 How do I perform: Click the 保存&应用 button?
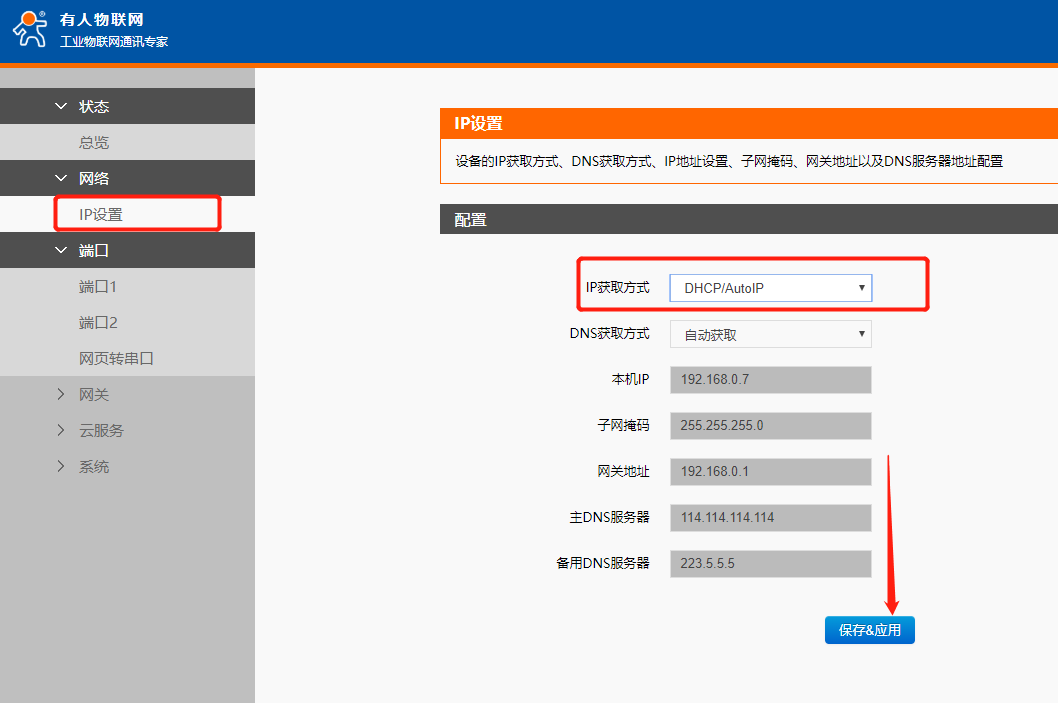pos(869,630)
